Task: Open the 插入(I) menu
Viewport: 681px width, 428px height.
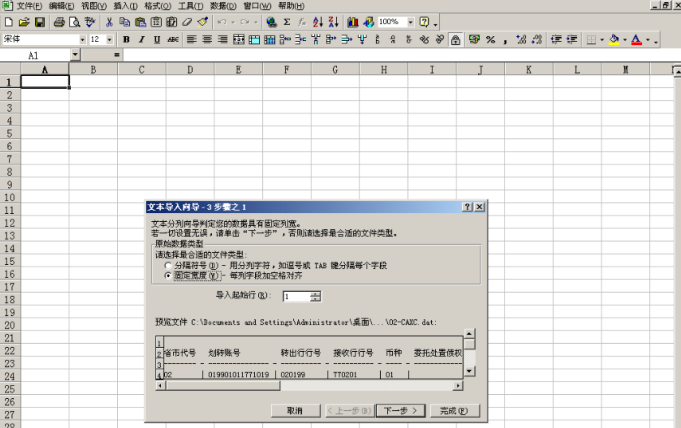Action: [126, 6]
